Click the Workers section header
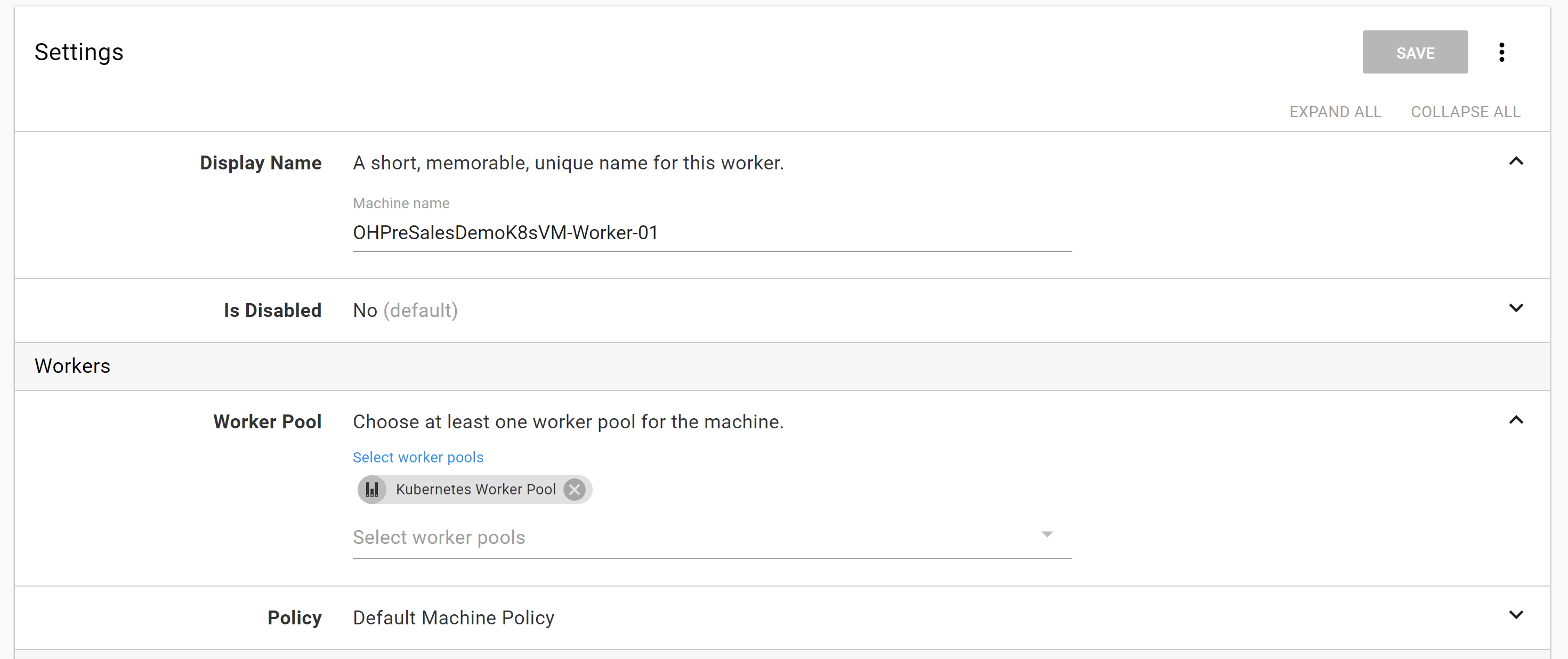Viewport: 1568px width, 659px height. point(72,367)
